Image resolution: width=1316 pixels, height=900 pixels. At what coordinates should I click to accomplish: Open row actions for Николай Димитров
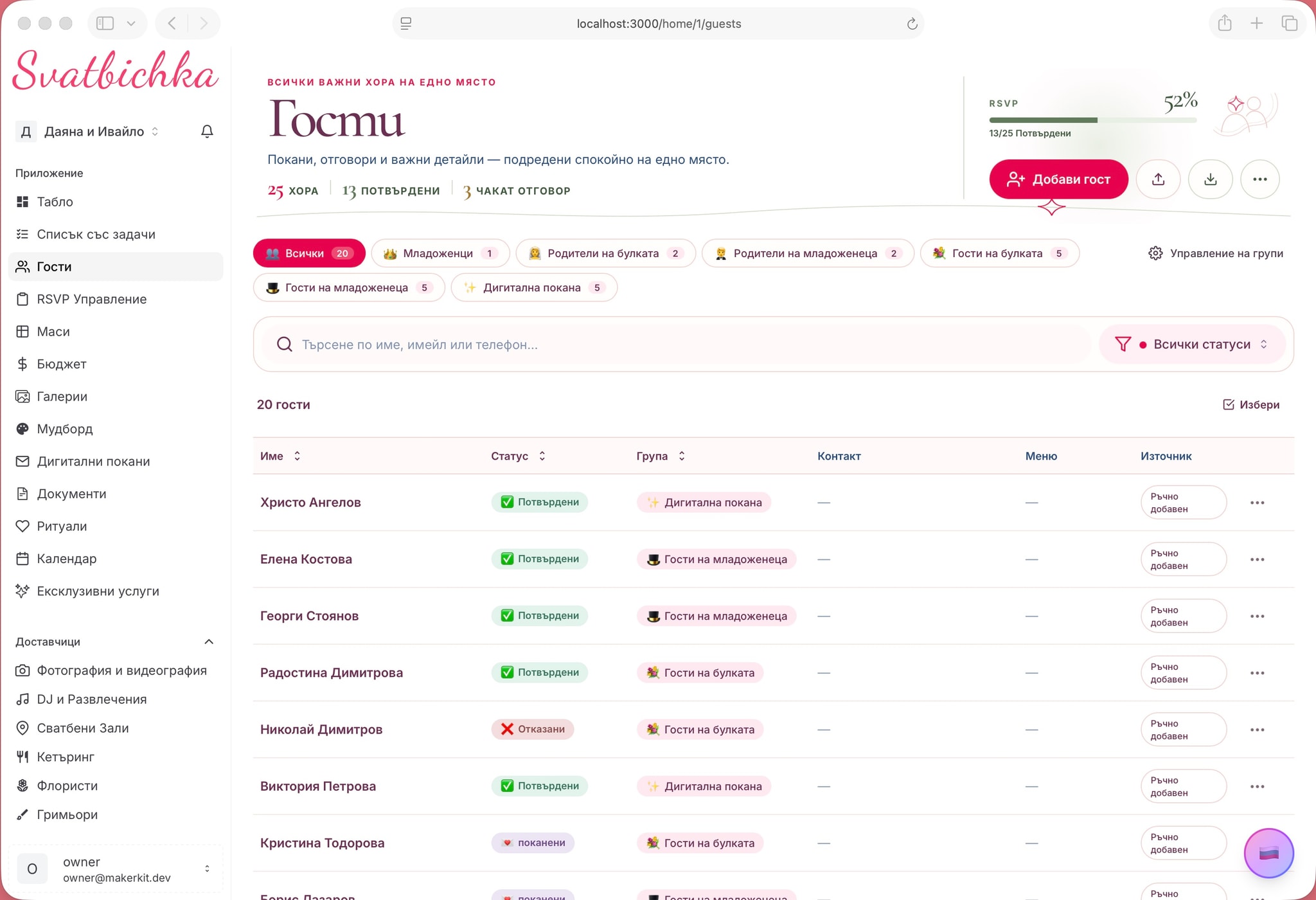(1257, 730)
